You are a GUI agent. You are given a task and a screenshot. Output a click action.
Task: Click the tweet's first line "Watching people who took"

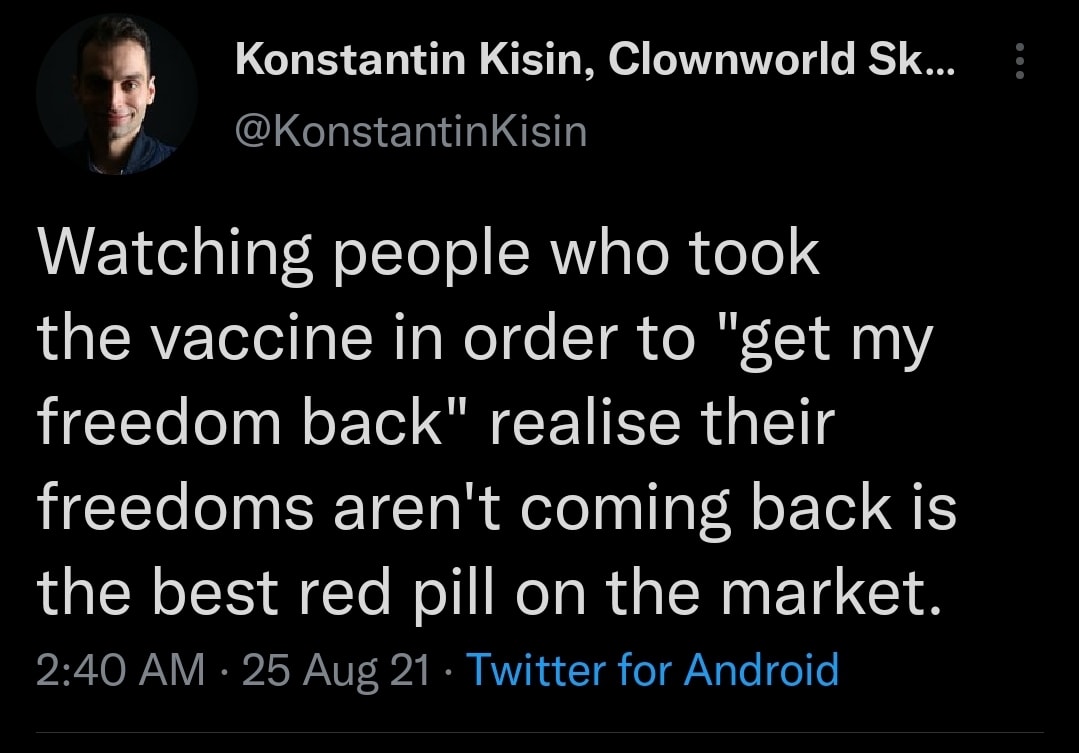428,255
